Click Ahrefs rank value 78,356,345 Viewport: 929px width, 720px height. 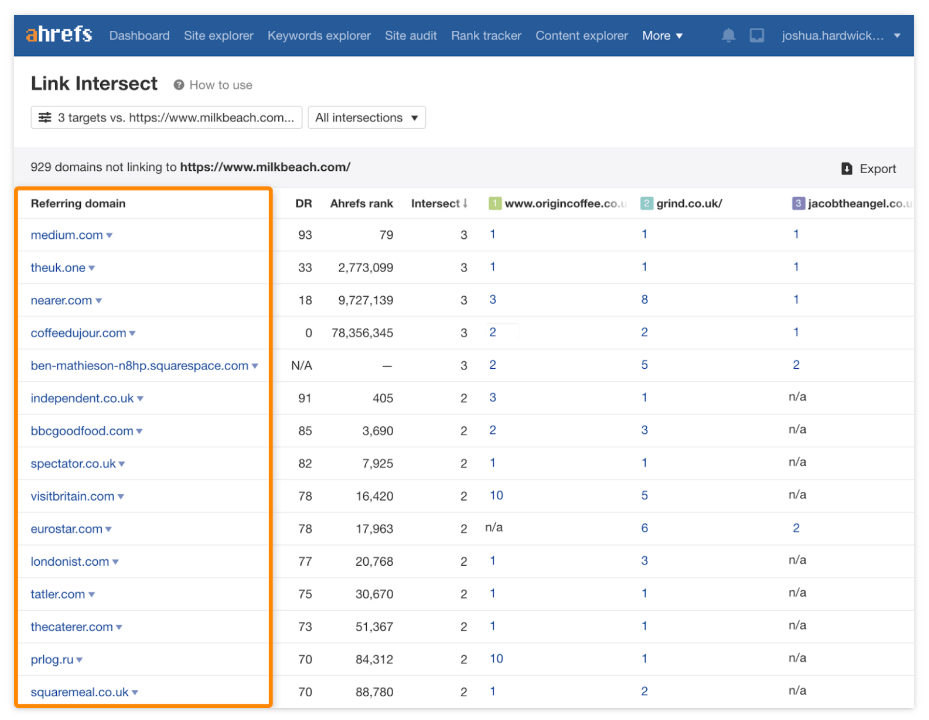pos(362,332)
